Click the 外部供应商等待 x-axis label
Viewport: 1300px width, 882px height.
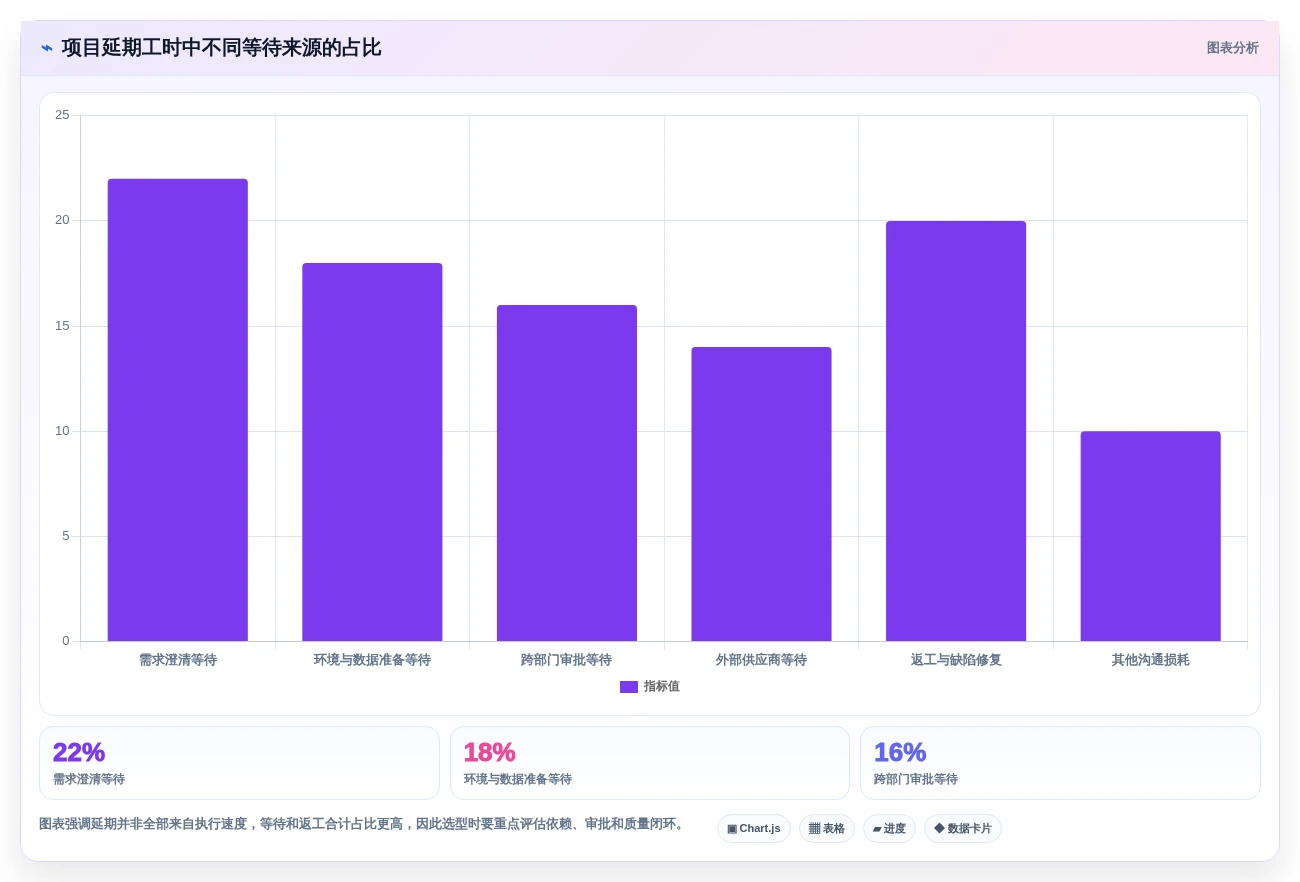(761, 660)
